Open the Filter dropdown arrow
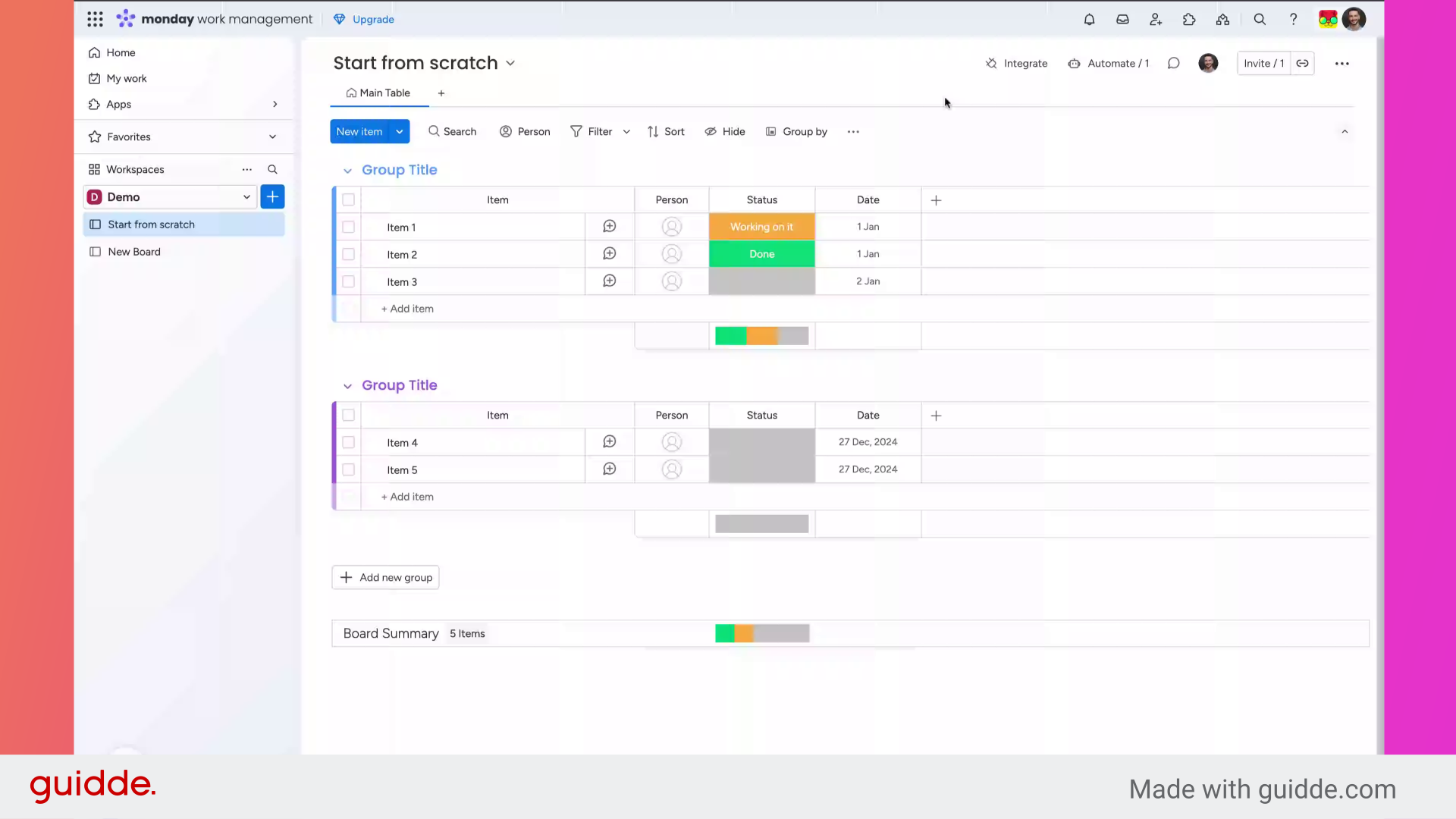 [x=626, y=132]
